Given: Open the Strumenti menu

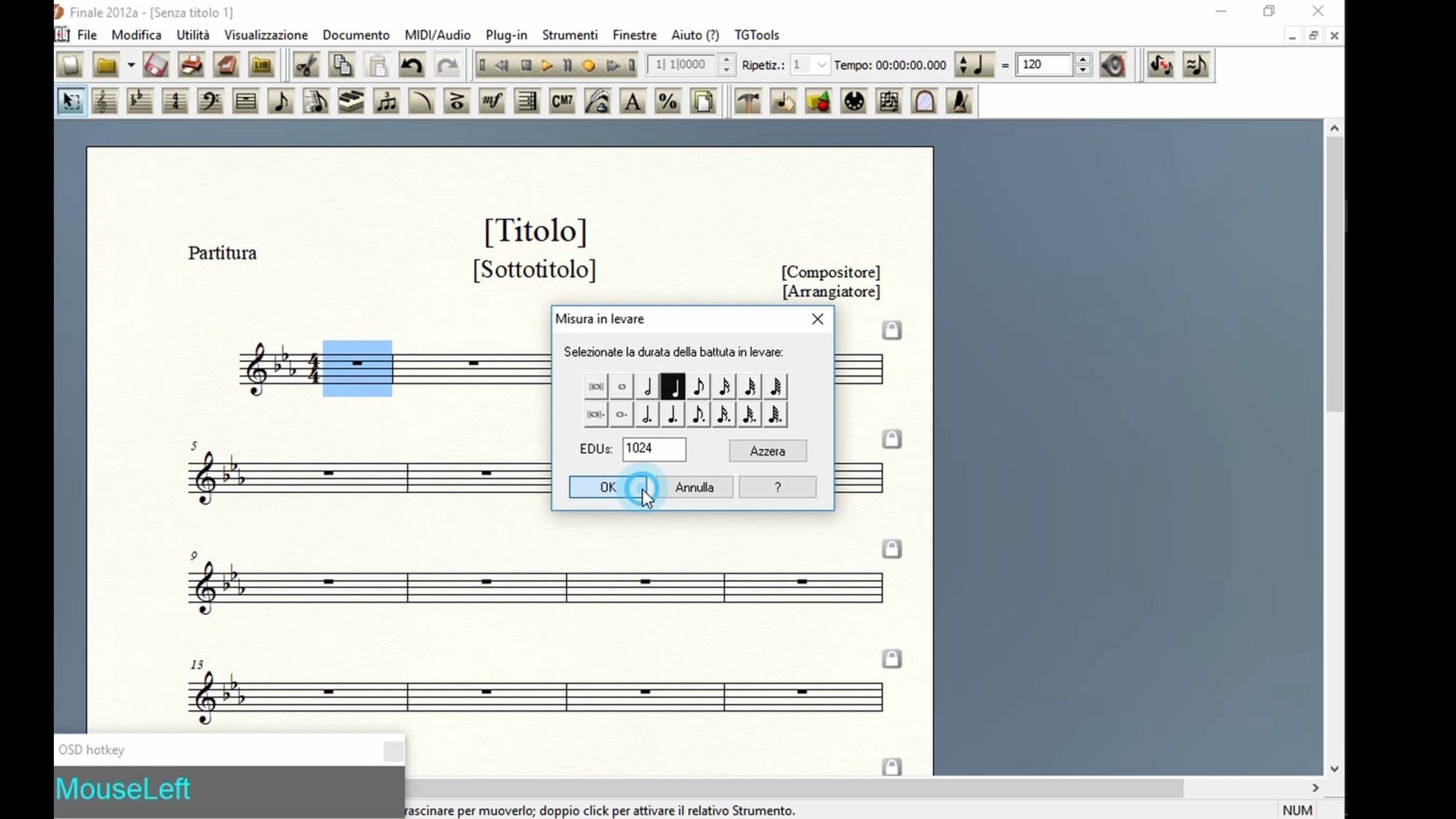Looking at the screenshot, I should pos(569,35).
